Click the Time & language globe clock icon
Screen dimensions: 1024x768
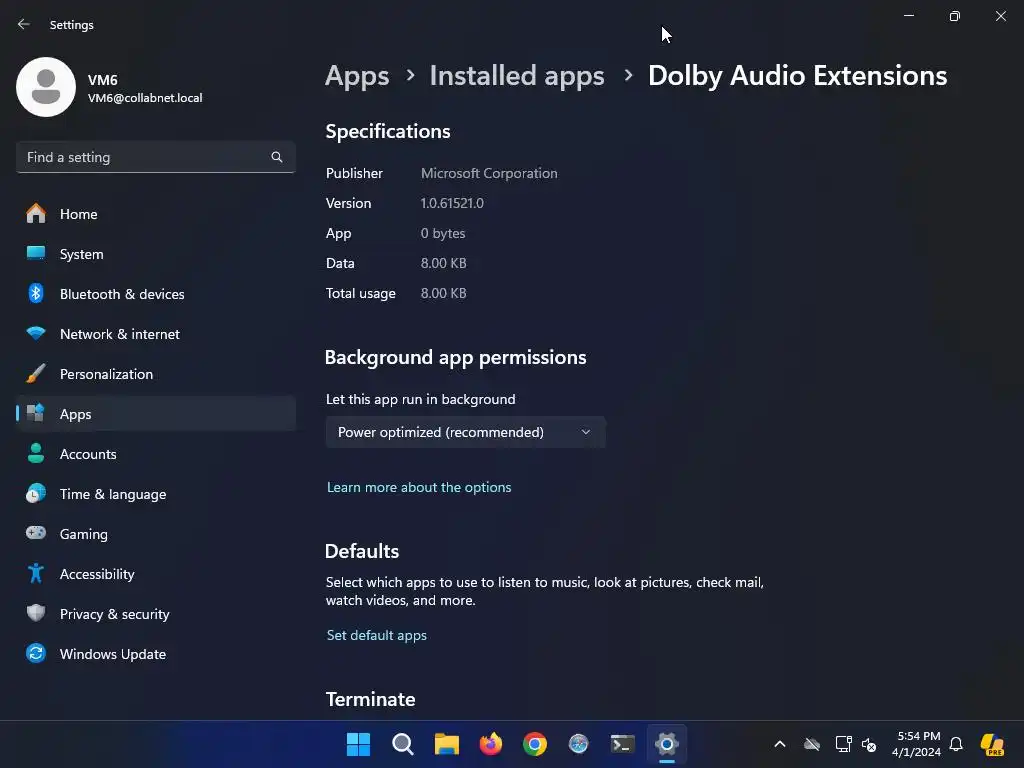click(36, 494)
